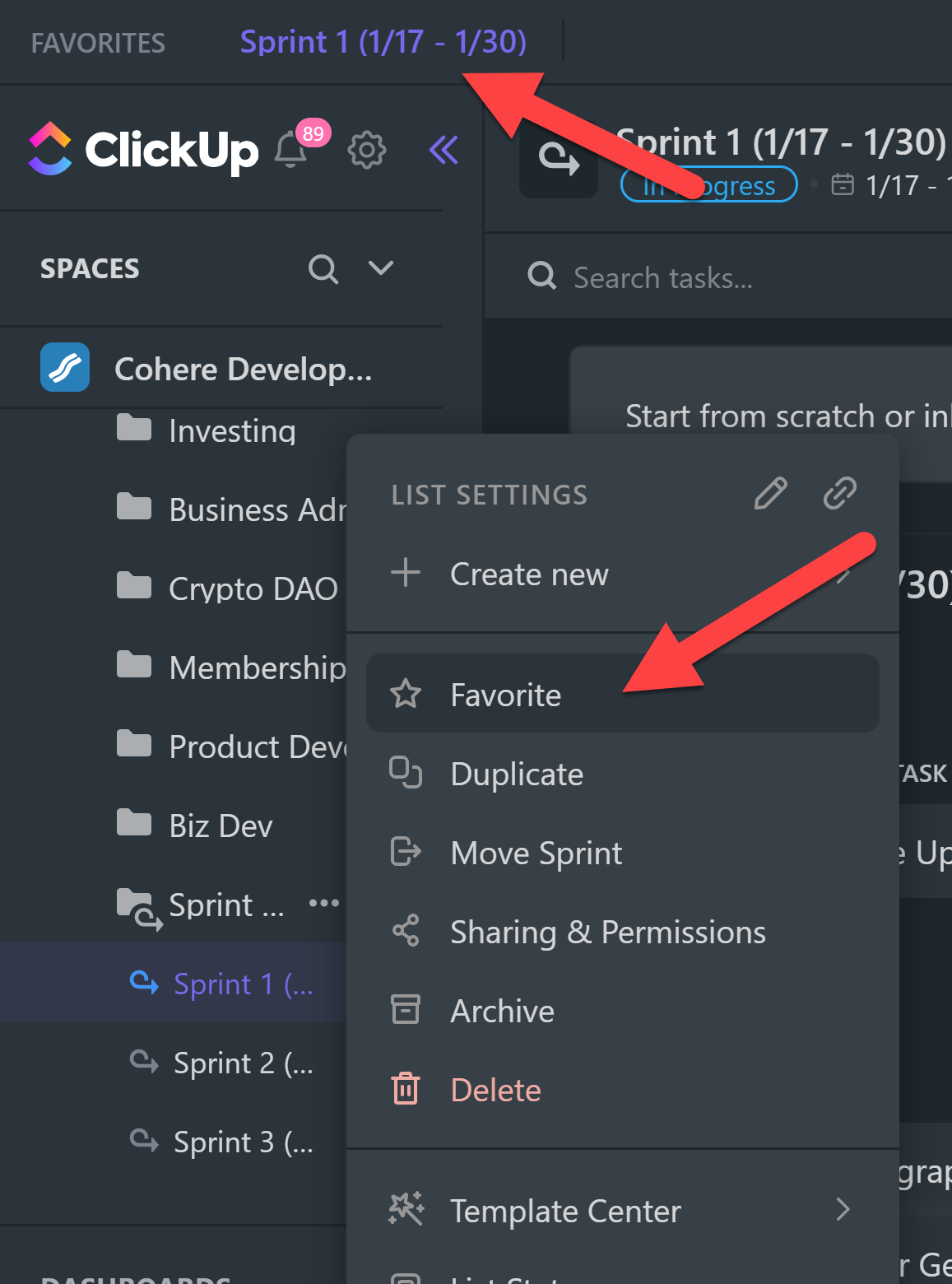Click the ClickUp logo
Image resolution: width=952 pixels, height=1284 pixels.
144,150
